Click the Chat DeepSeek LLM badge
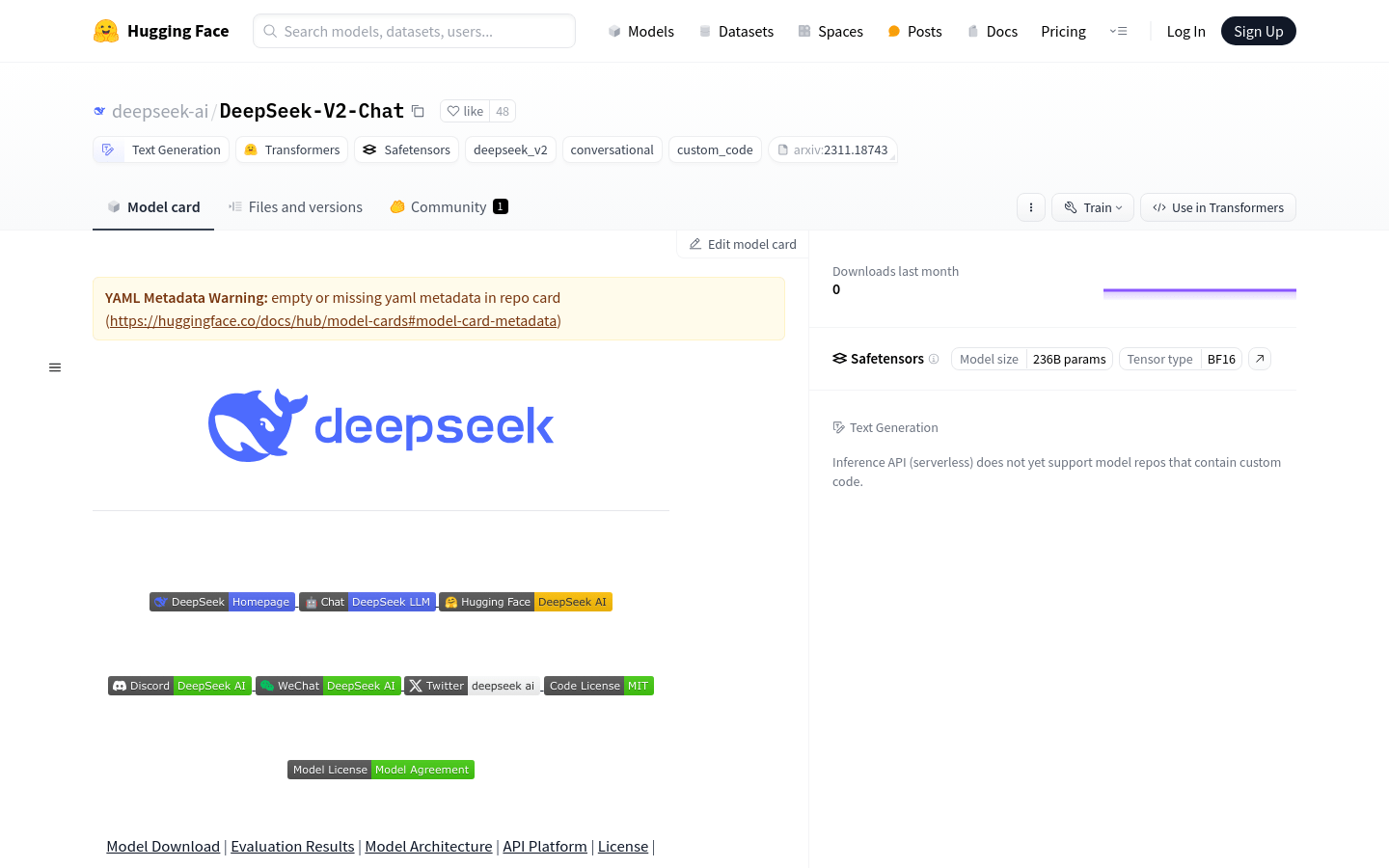The width and height of the screenshot is (1389, 868). pyautogui.click(x=368, y=602)
